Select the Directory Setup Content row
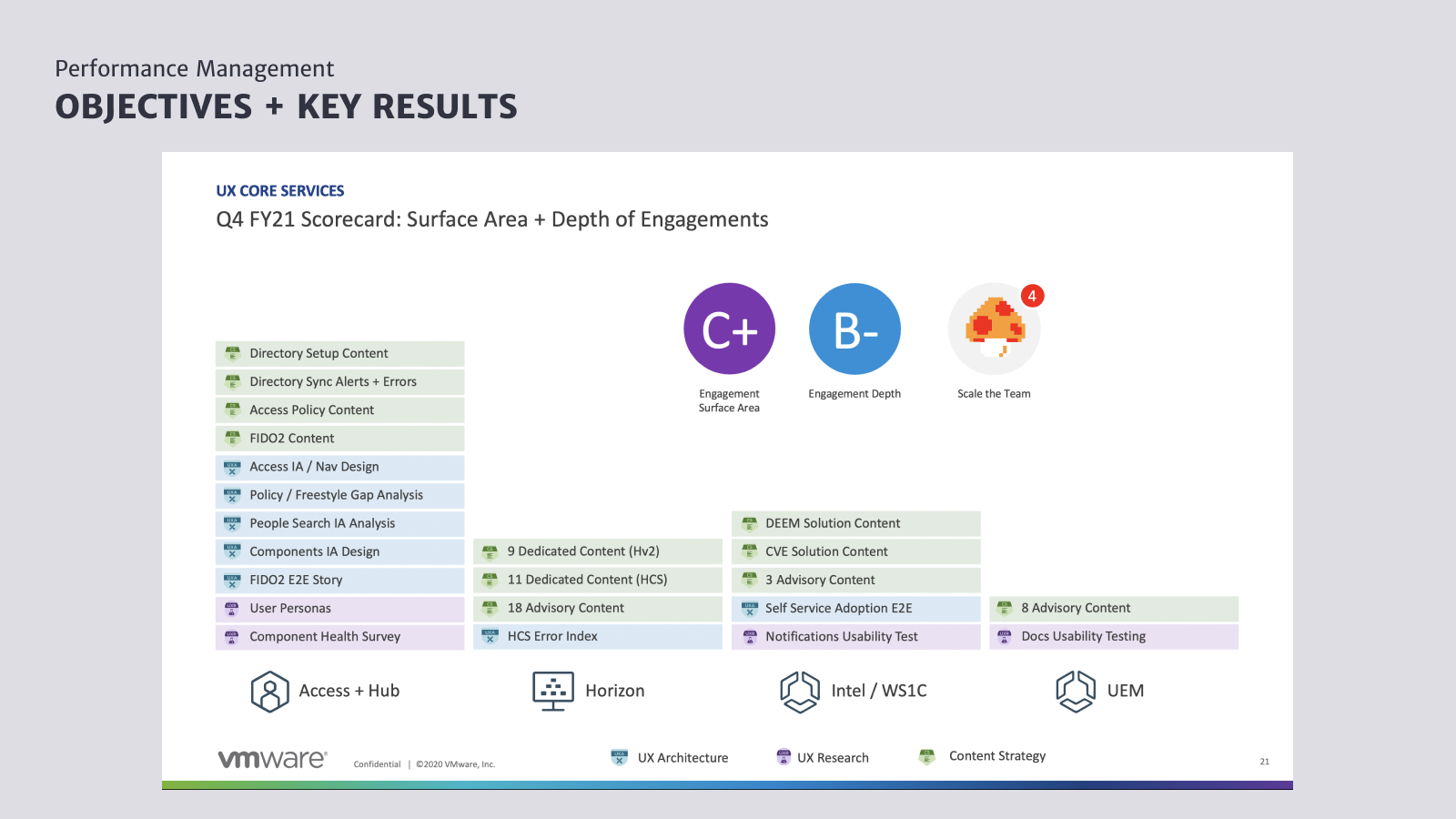This screenshot has height=819, width=1456. coord(339,354)
